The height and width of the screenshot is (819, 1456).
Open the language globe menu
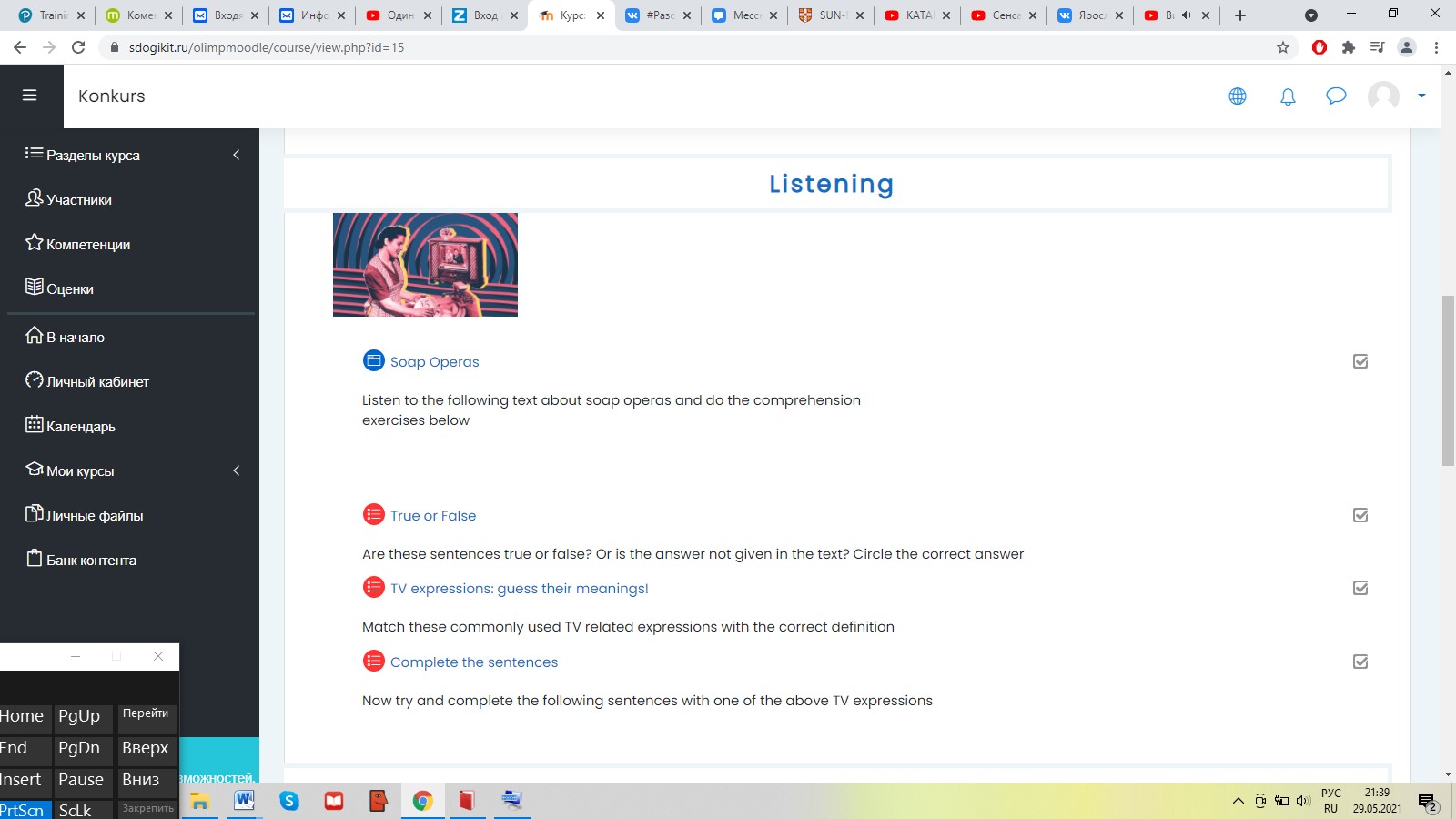(1238, 96)
